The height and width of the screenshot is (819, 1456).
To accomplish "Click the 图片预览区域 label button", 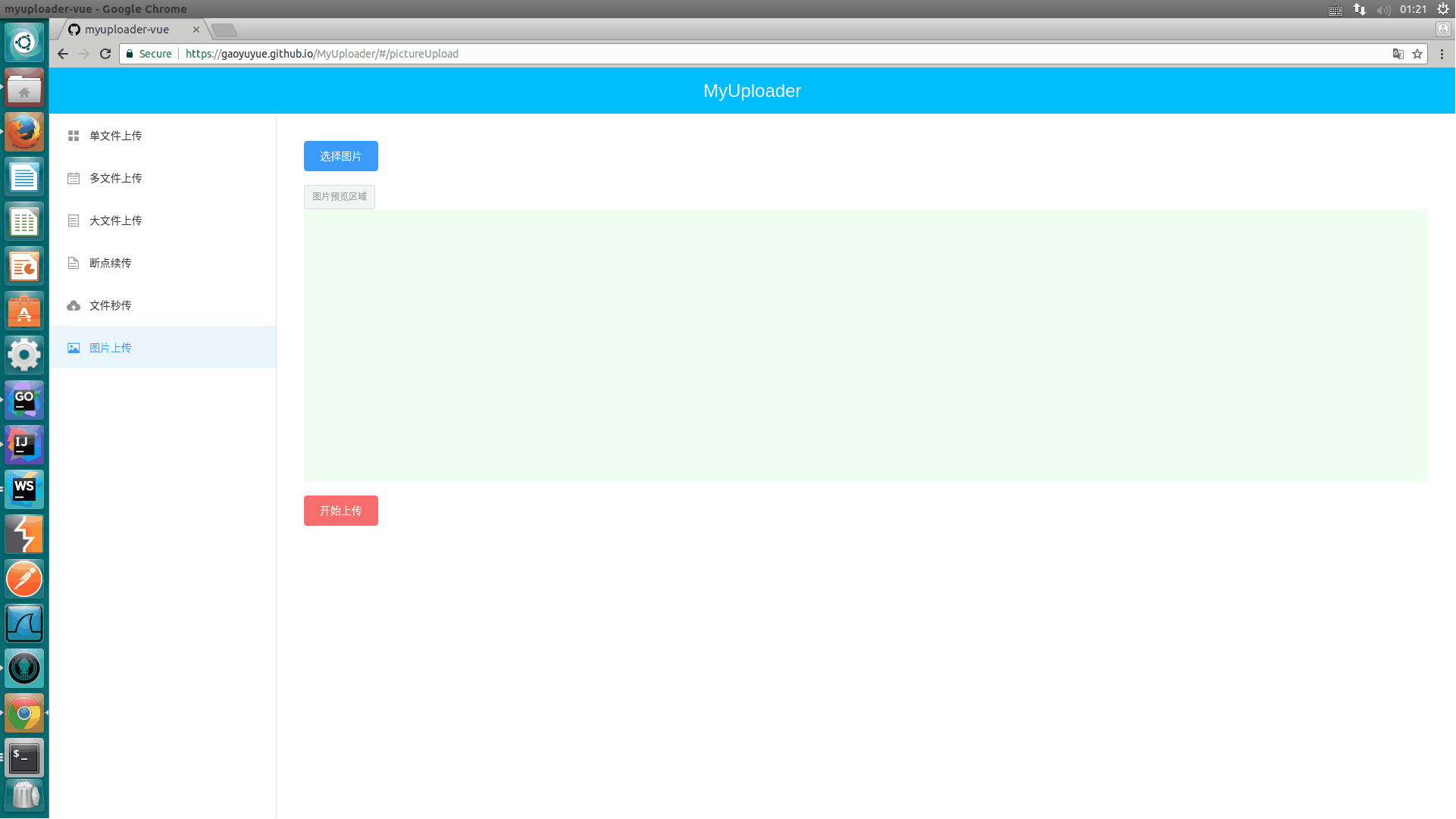I will 339,197.
